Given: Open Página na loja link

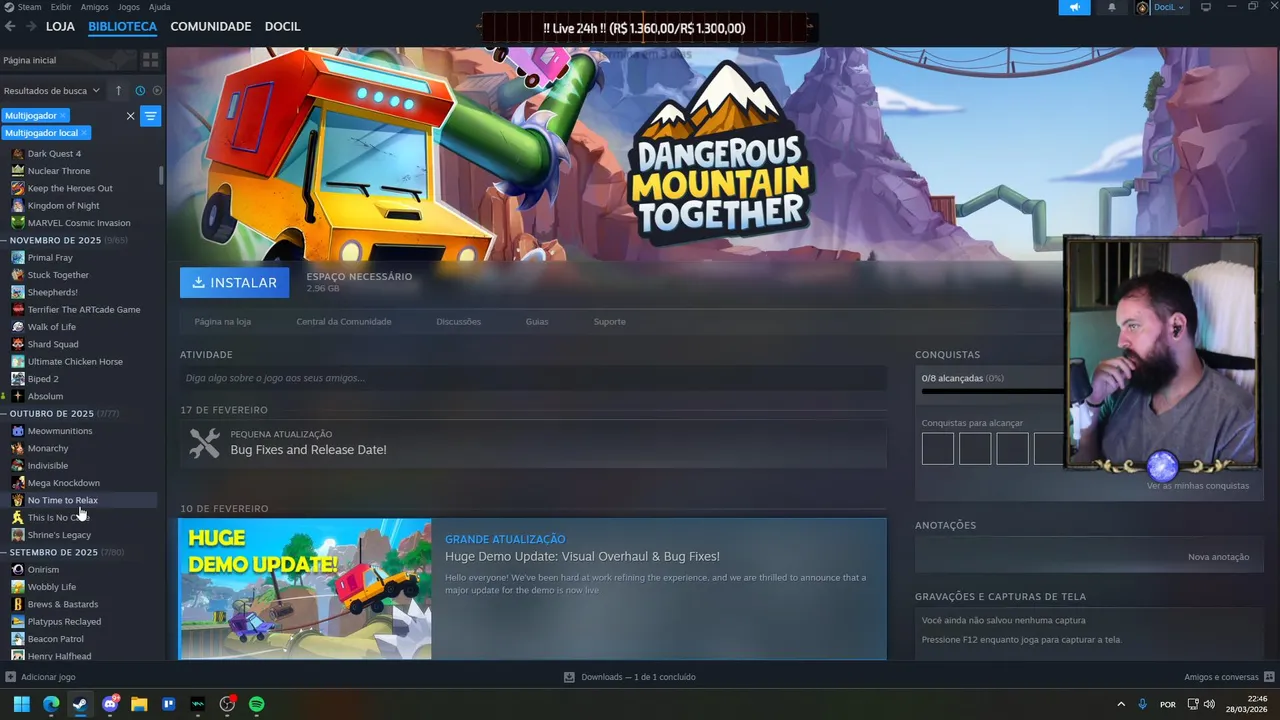Looking at the screenshot, I should [x=223, y=322].
